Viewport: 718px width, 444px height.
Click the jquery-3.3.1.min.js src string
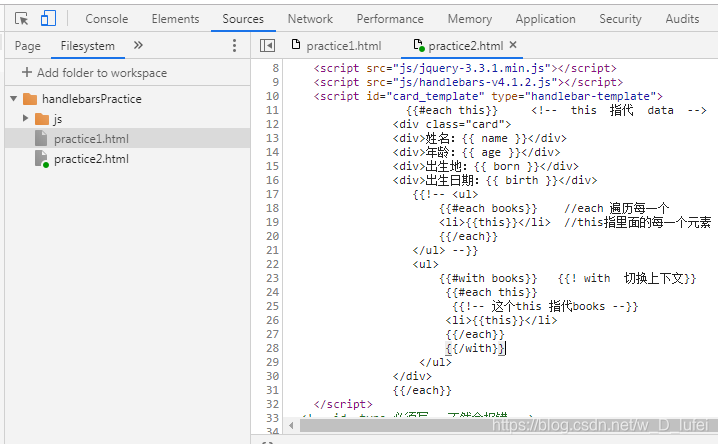472,68
